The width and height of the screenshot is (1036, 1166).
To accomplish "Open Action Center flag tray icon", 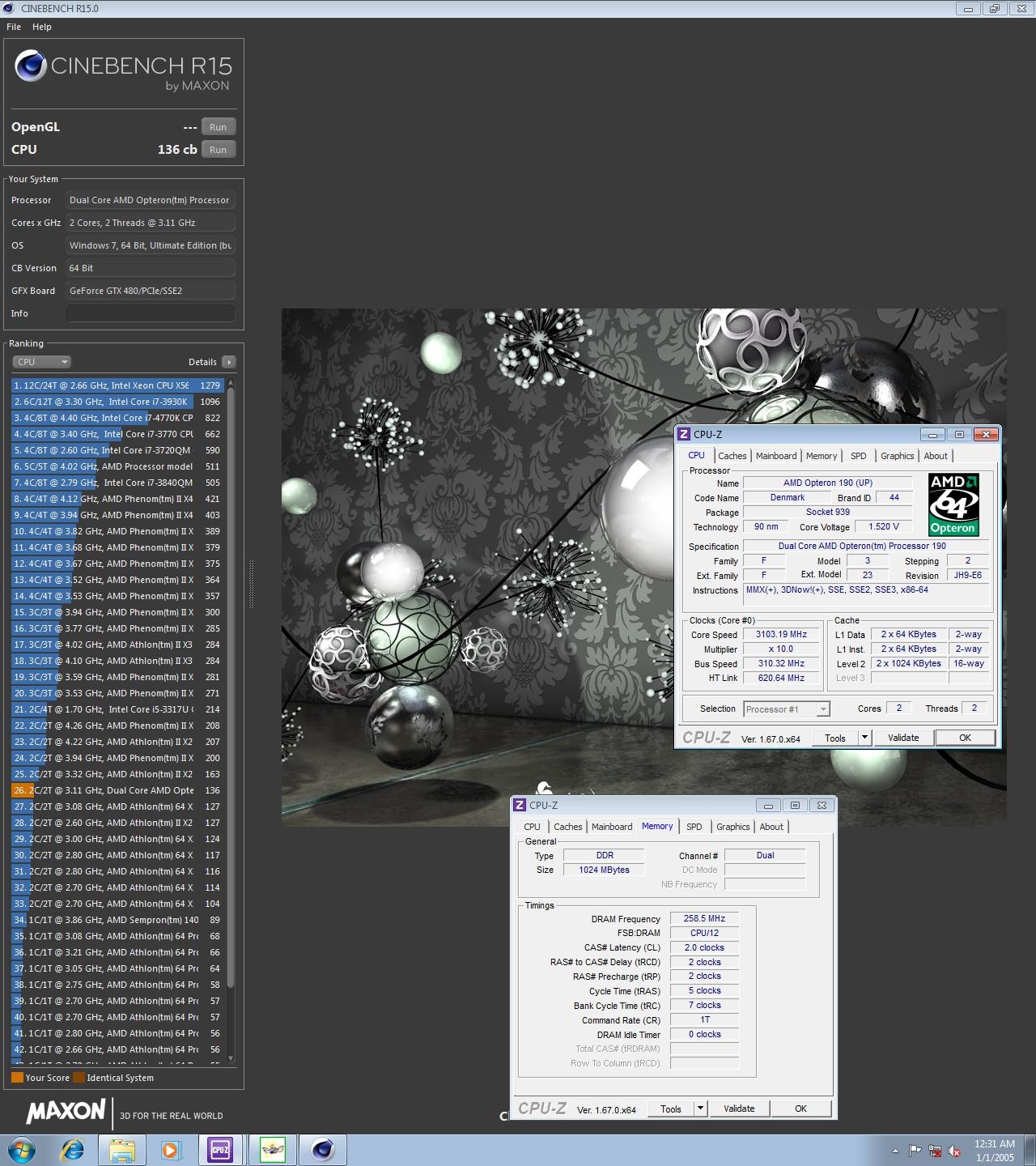I will [x=915, y=1151].
